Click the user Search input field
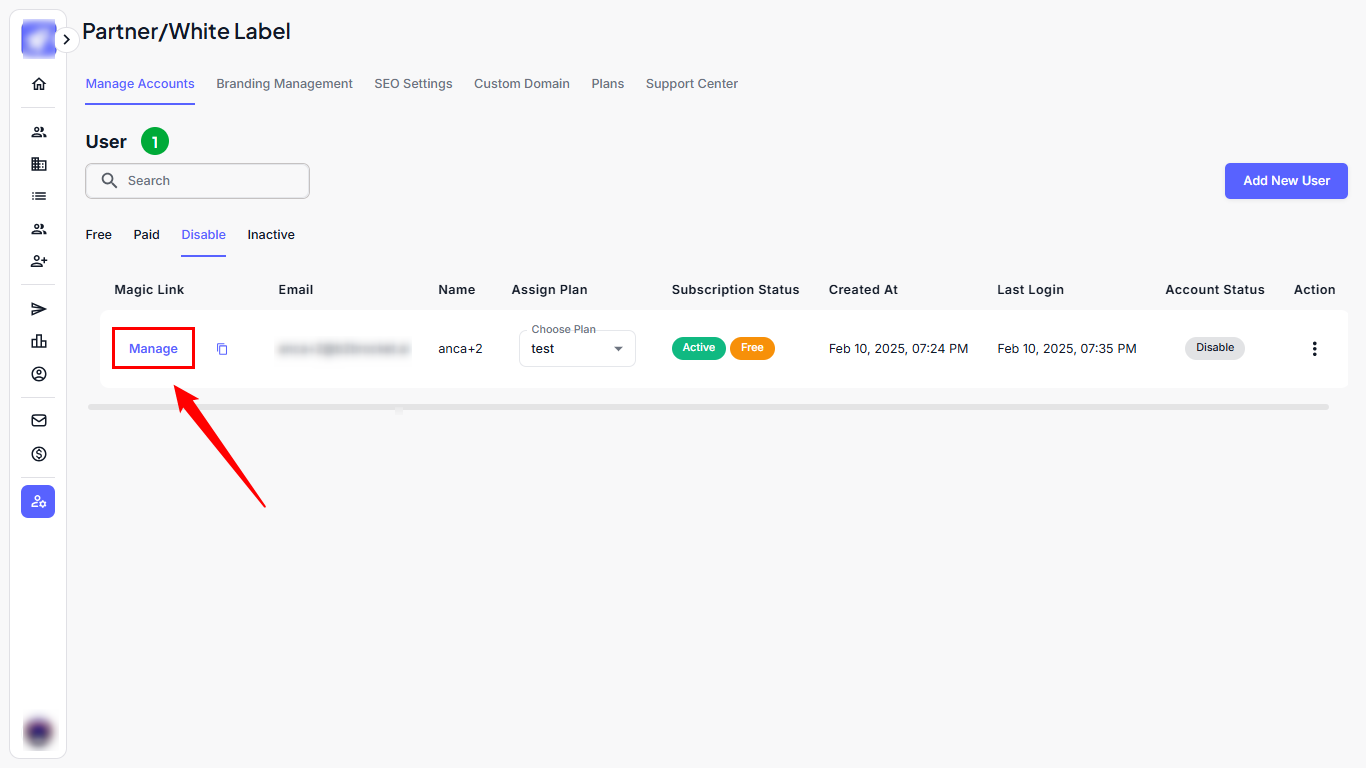The image size is (1366, 768). pos(210,181)
